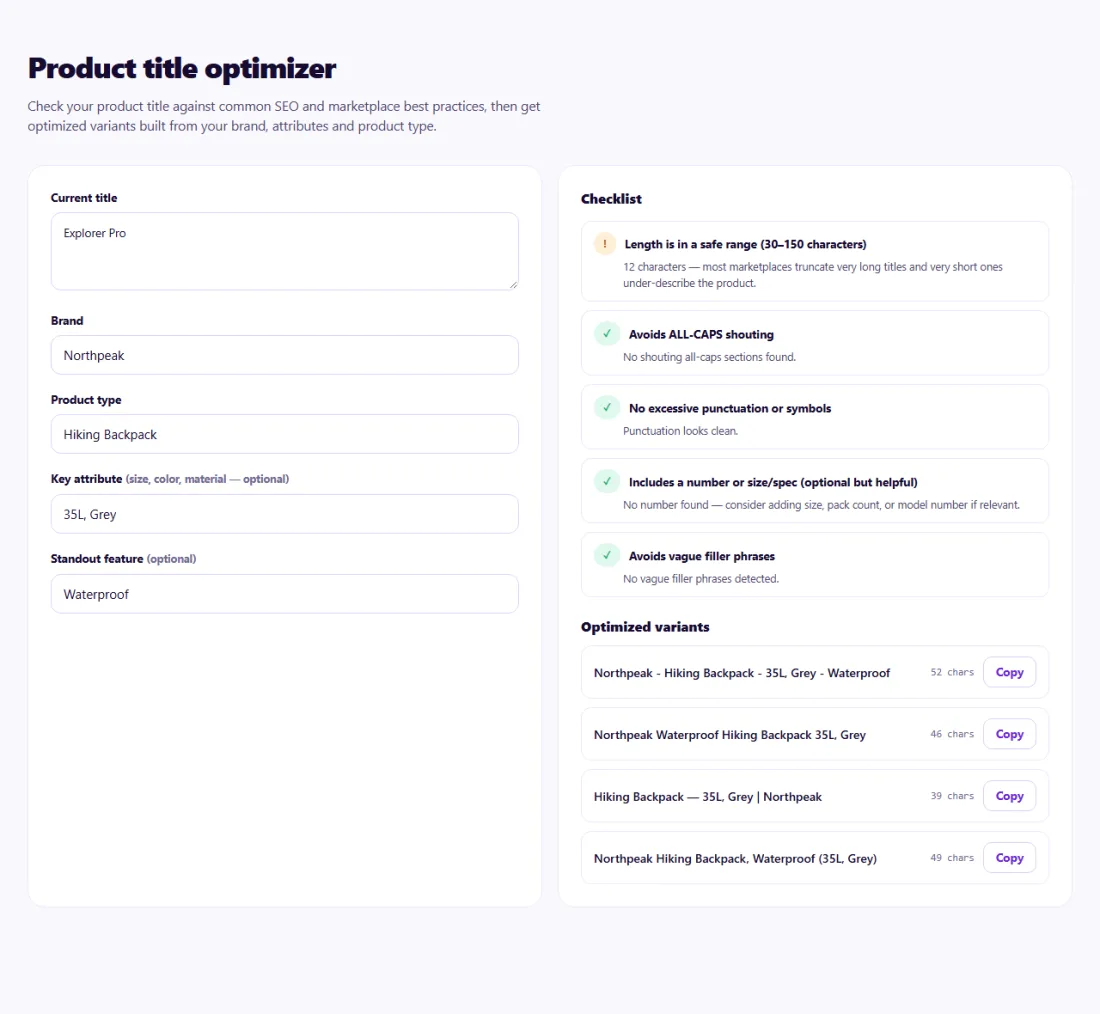Click the Current title text area

(x=284, y=251)
